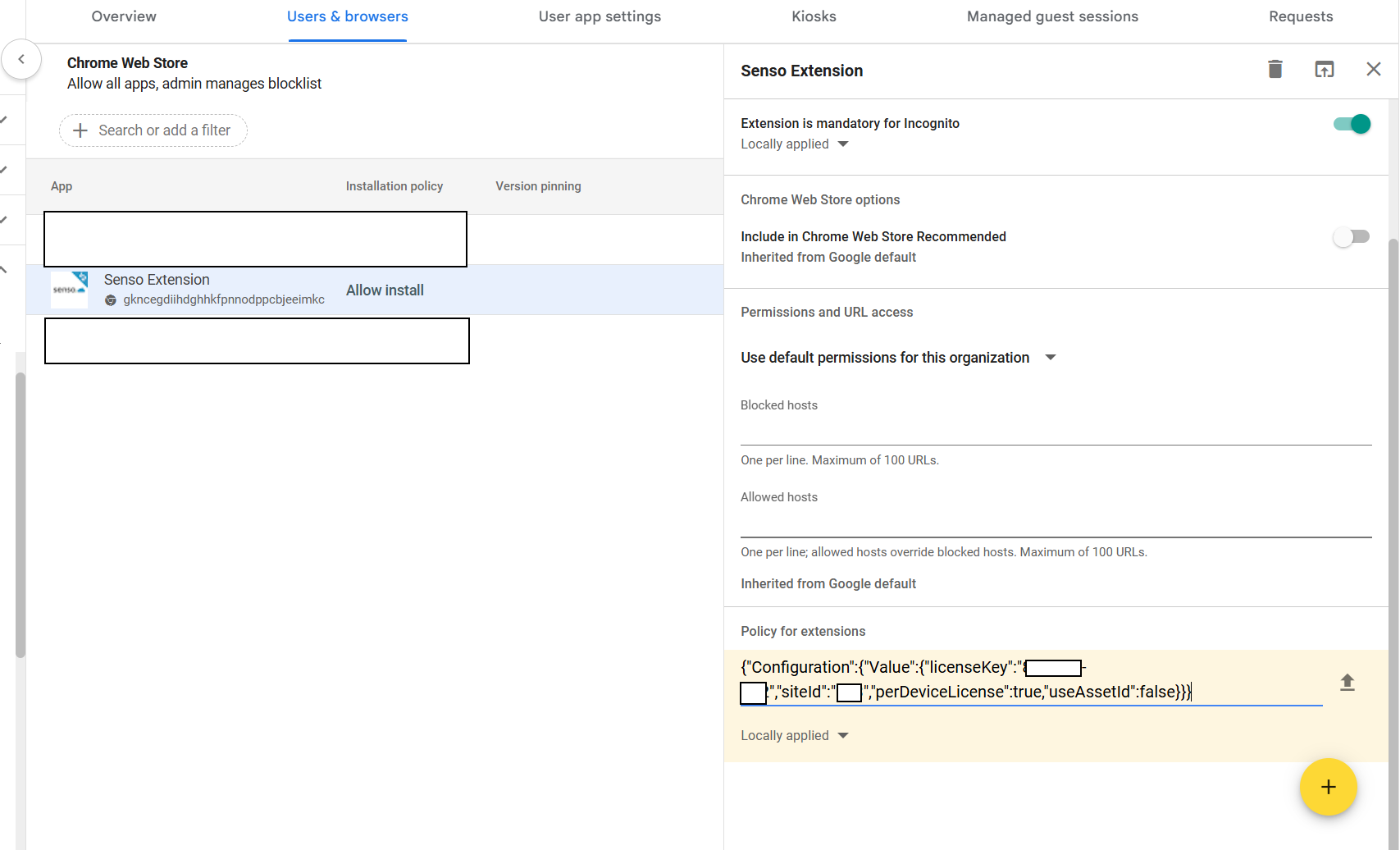Select the Senso Extension row name
The height and width of the screenshot is (850, 1400).
pos(157,280)
